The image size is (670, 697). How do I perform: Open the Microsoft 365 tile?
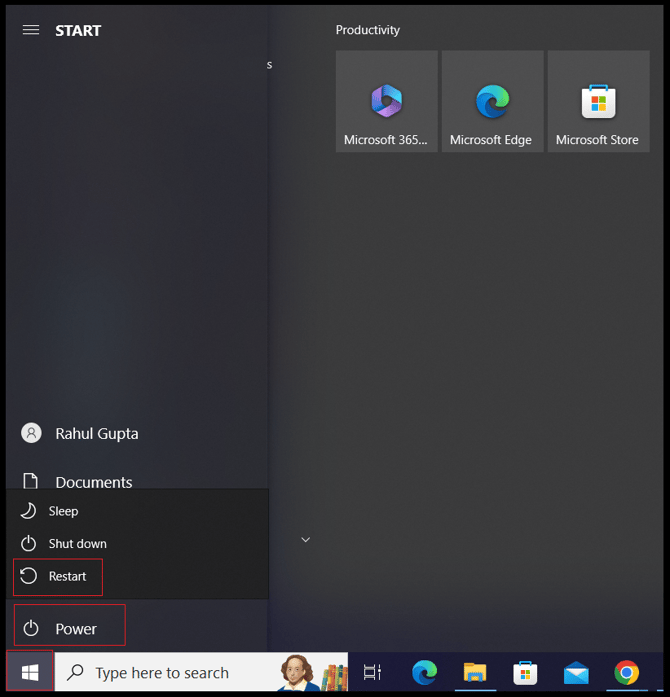pyautogui.click(x=386, y=102)
